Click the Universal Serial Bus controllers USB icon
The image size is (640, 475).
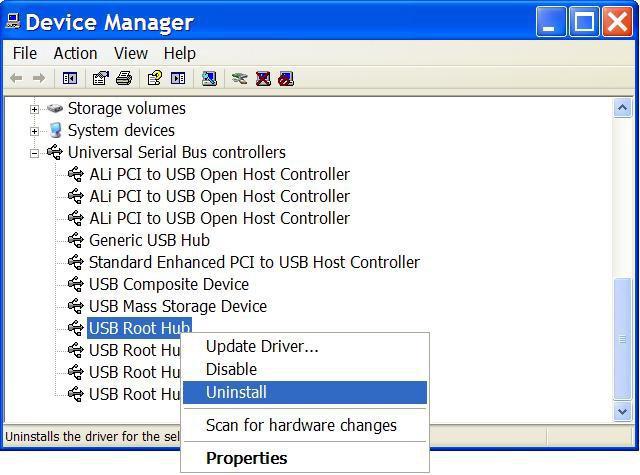click(55, 152)
